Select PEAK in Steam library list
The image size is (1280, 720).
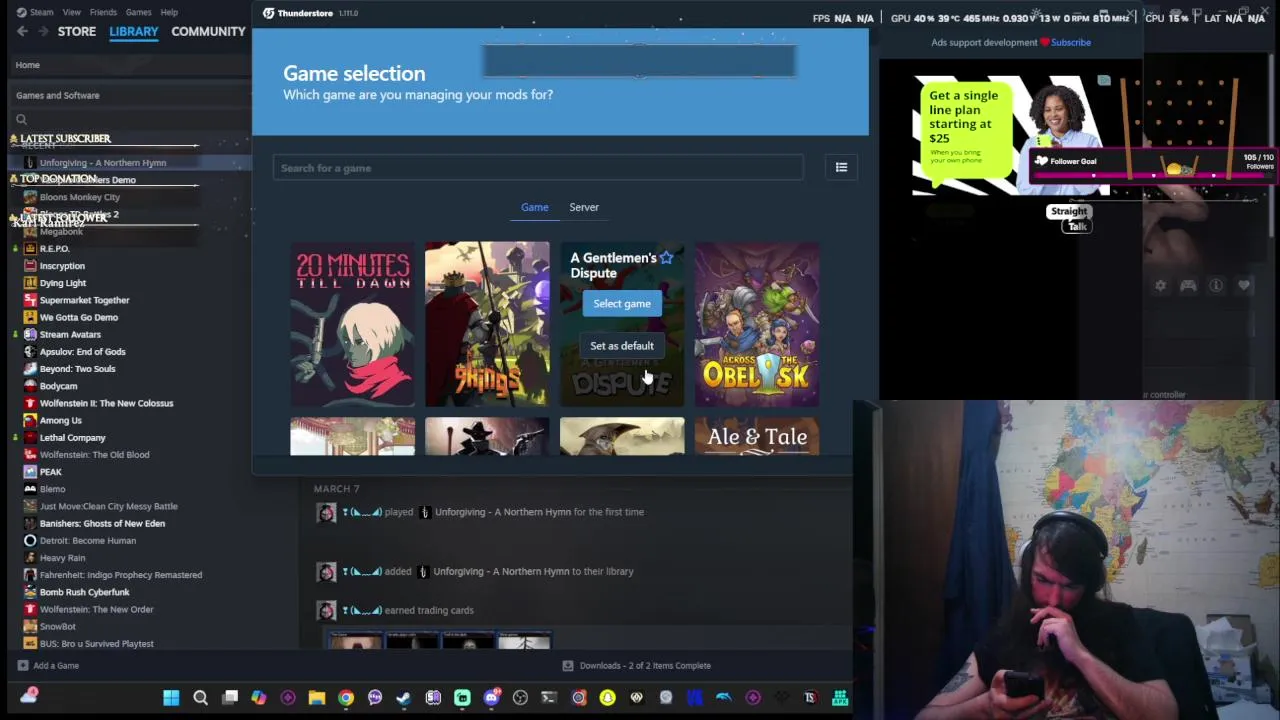point(50,472)
